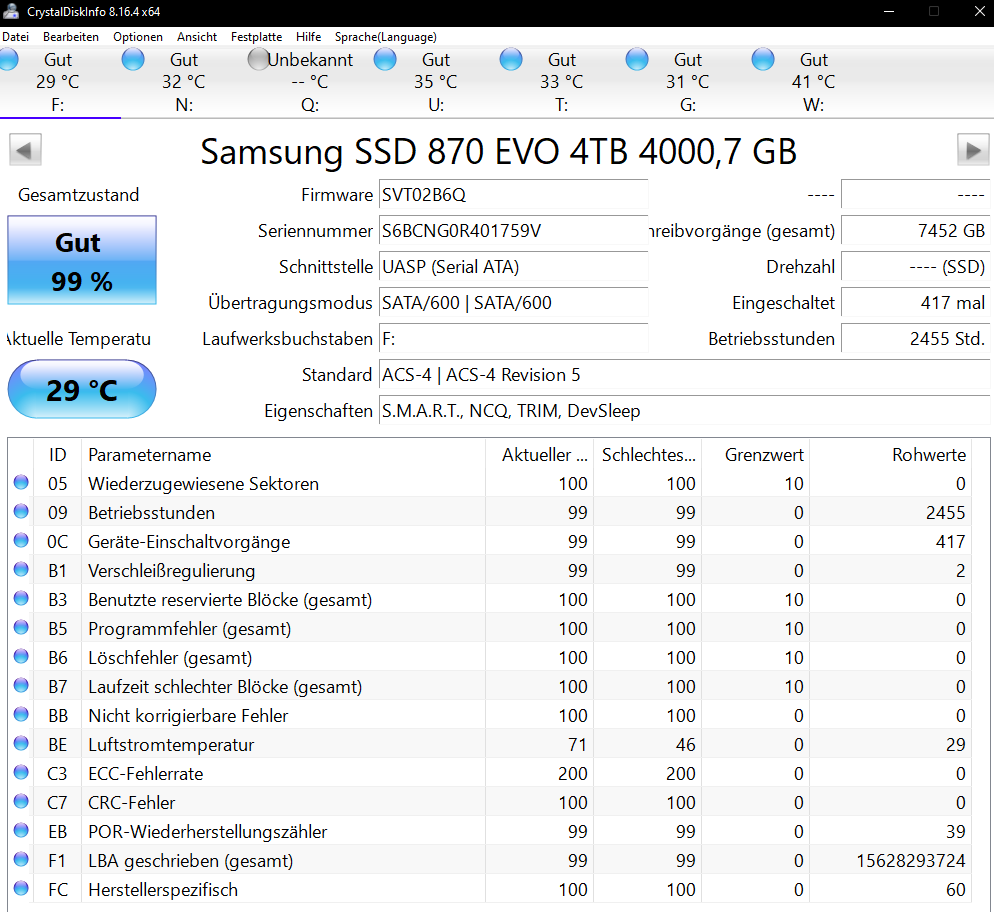Click the Betriebsstunden 2455 Std. field
Image resolution: width=994 pixels, height=912 pixels.
click(x=915, y=338)
